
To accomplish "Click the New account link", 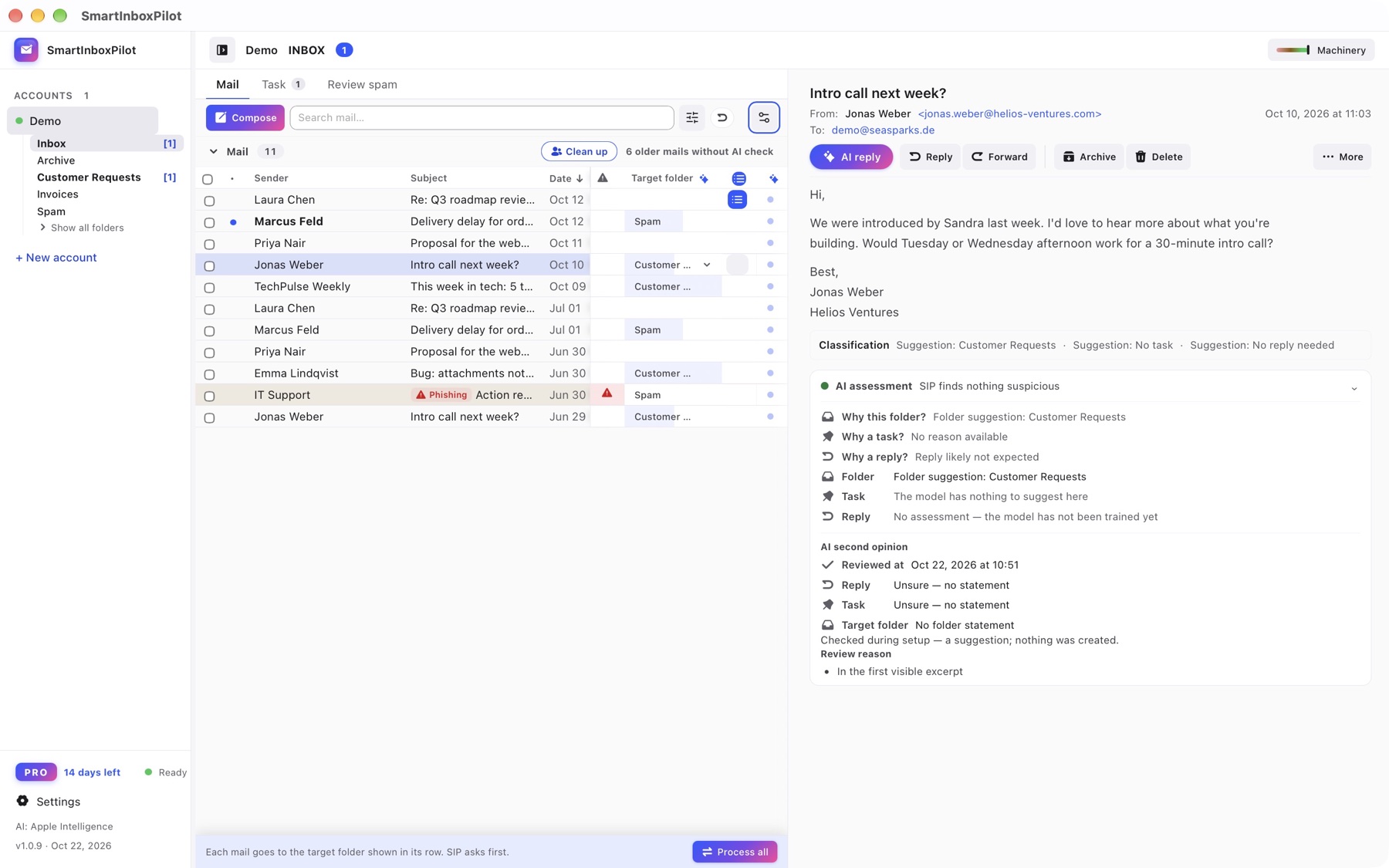I will point(56,258).
